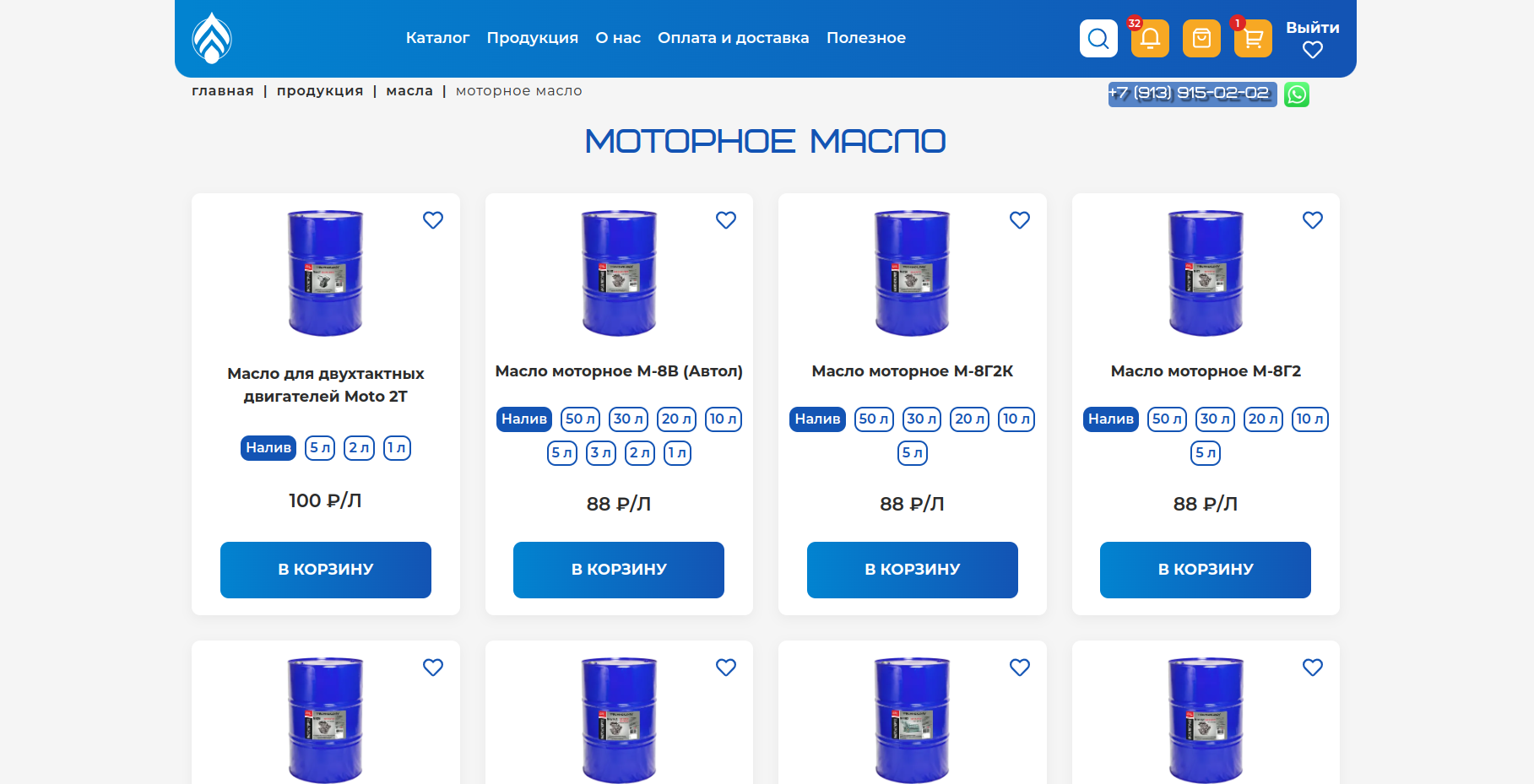1534x784 pixels.
Task: Select Налив option for М-8Г2К
Action: click(x=818, y=419)
